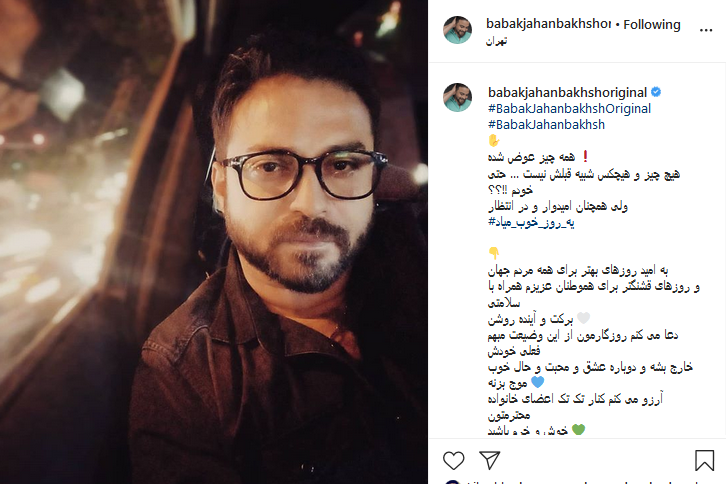Open babakjahanbakhshoriginal username in caption

pos(567,93)
